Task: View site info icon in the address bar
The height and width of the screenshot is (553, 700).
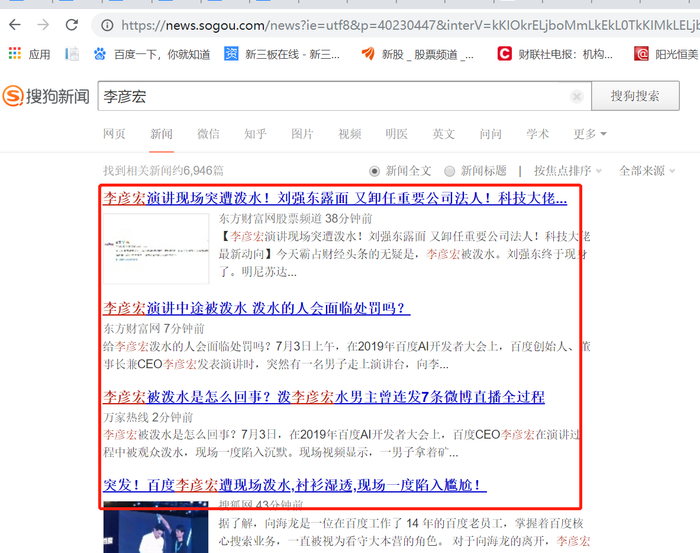Action: (x=107, y=25)
